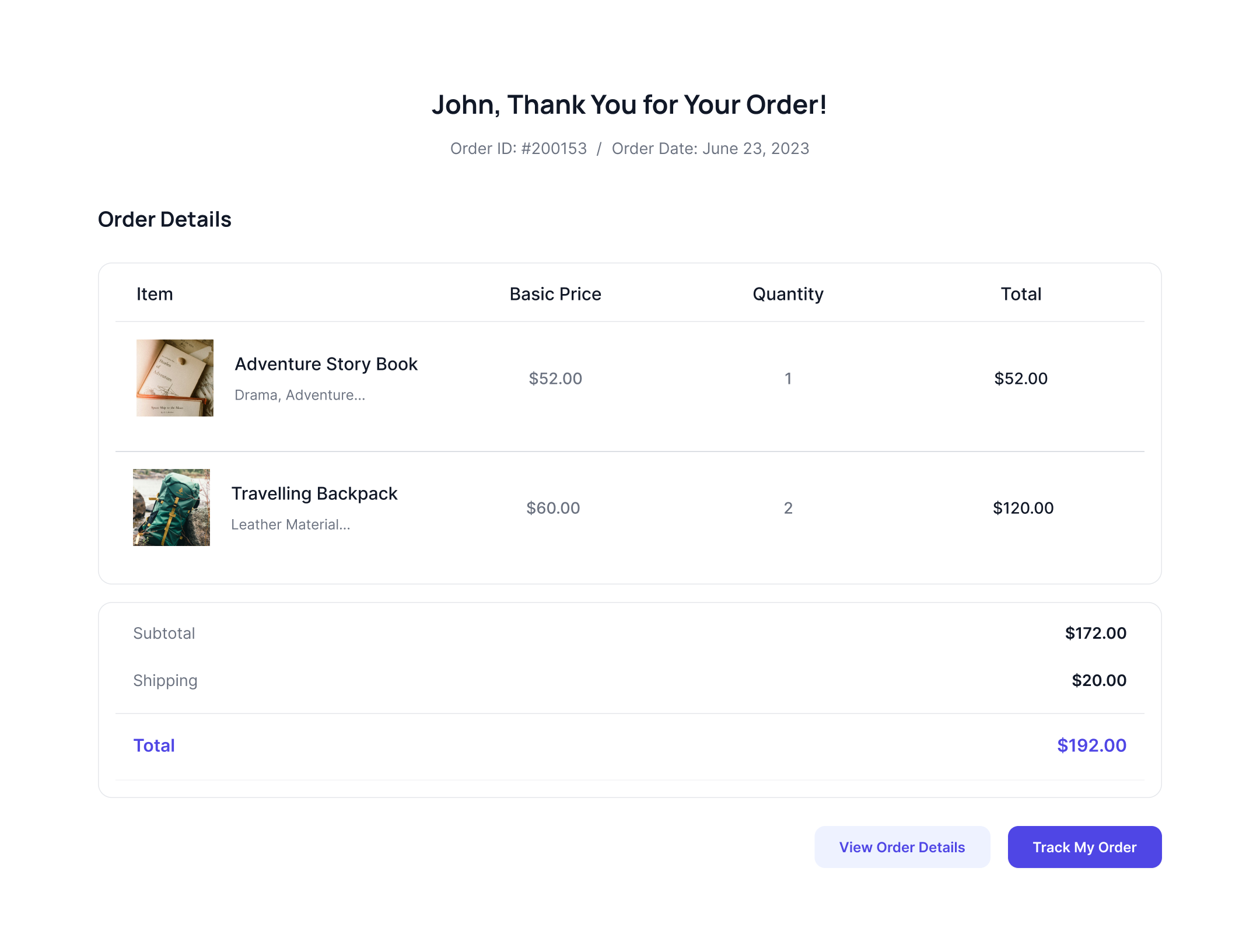
Task: Click the Quantity column header
Action: click(787, 294)
